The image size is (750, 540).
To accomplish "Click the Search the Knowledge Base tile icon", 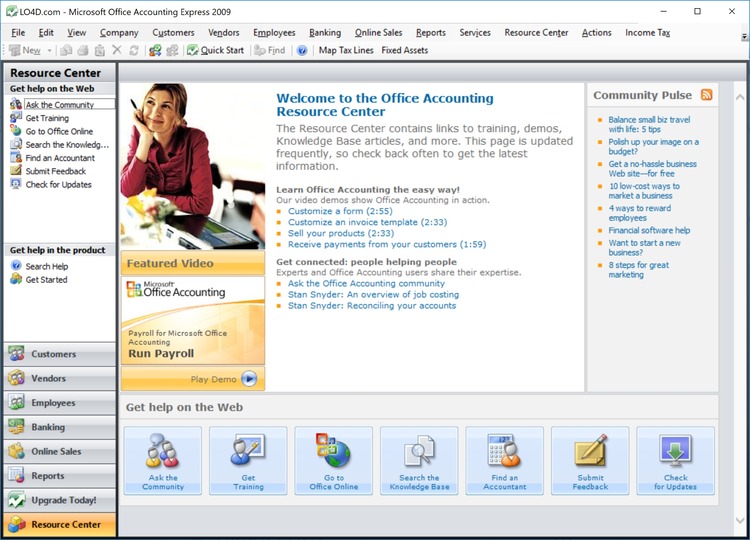I will [x=419, y=451].
